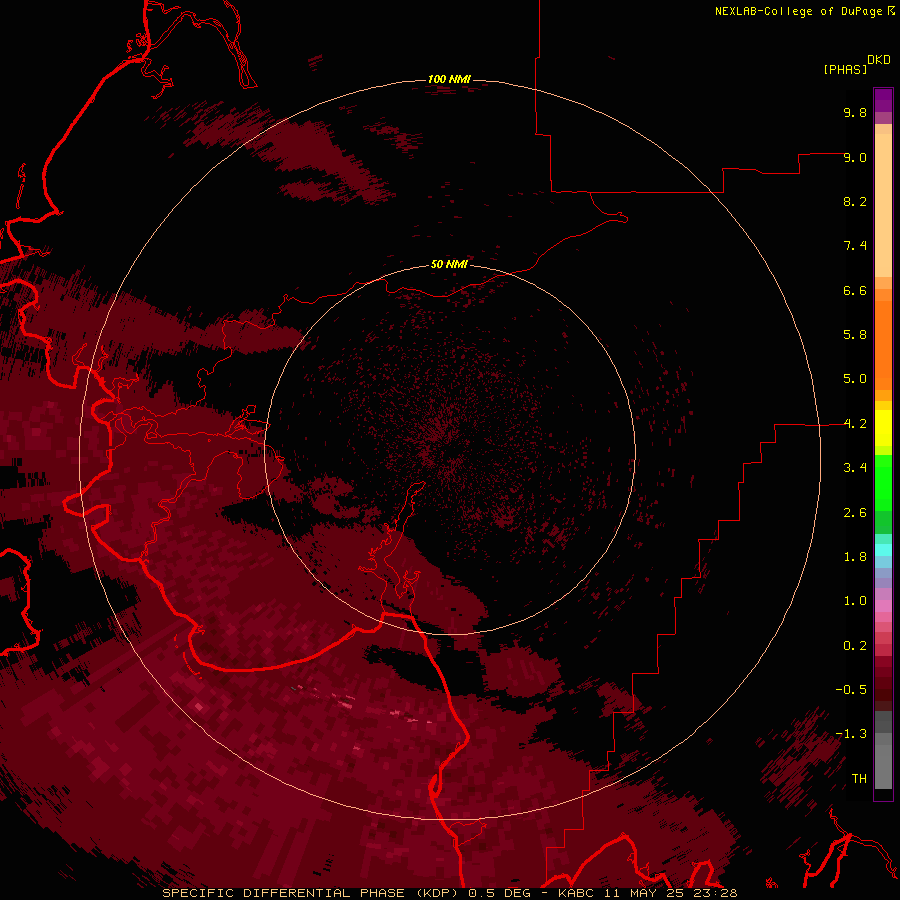This screenshot has width=900, height=900.
Task: Click the '9.8' scale value
Action: (855, 112)
